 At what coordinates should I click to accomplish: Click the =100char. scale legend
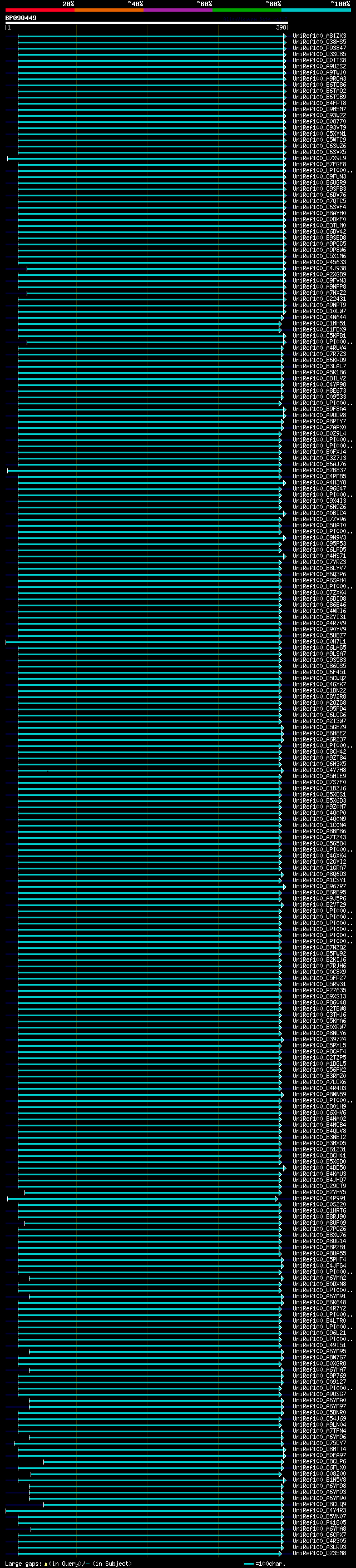pyautogui.click(x=264, y=1564)
